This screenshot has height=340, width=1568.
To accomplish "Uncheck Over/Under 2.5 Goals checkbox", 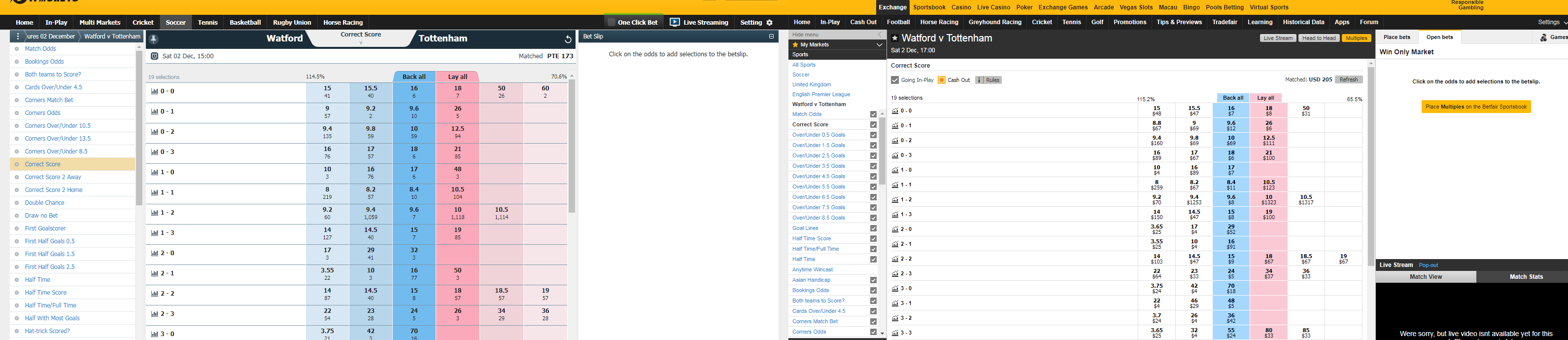I will (x=874, y=156).
